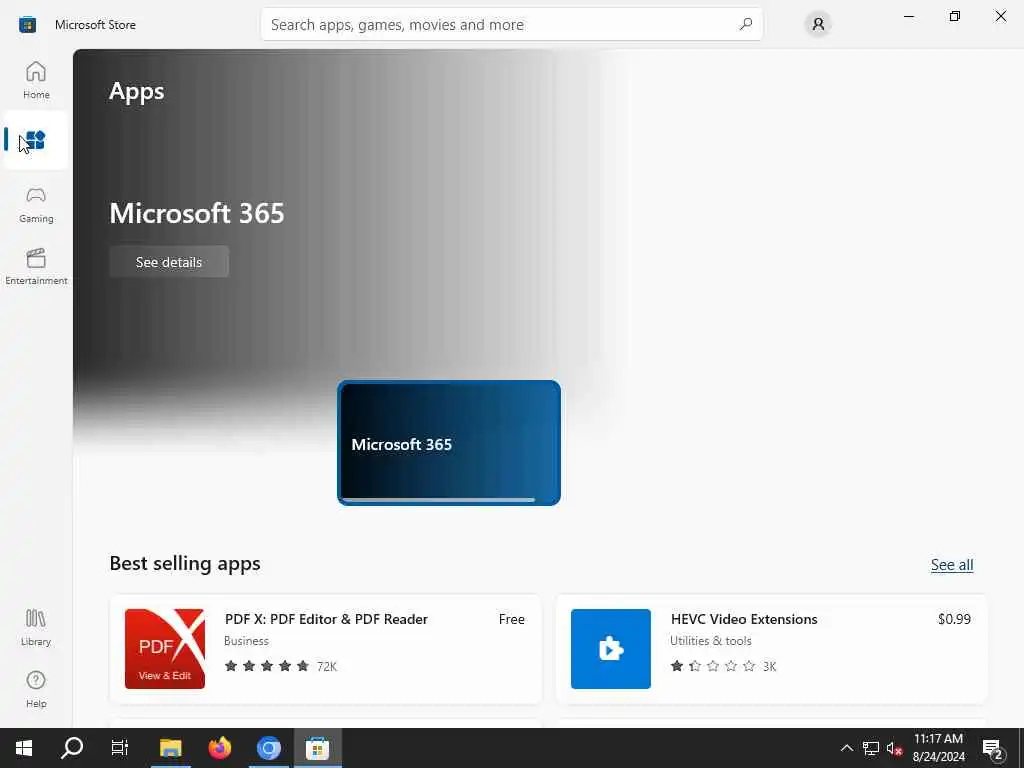Click the Microsoft 365 hero banner title
This screenshot has height=768, width=1024.
[x=197, y=213]
